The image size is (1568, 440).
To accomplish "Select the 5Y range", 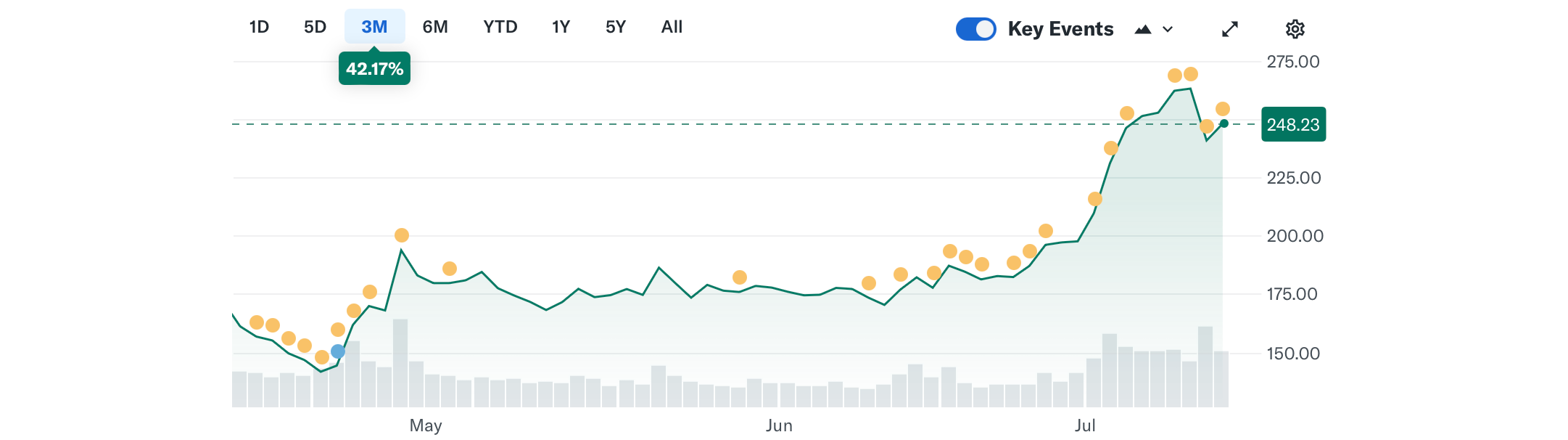I will [x=615, y=27].
